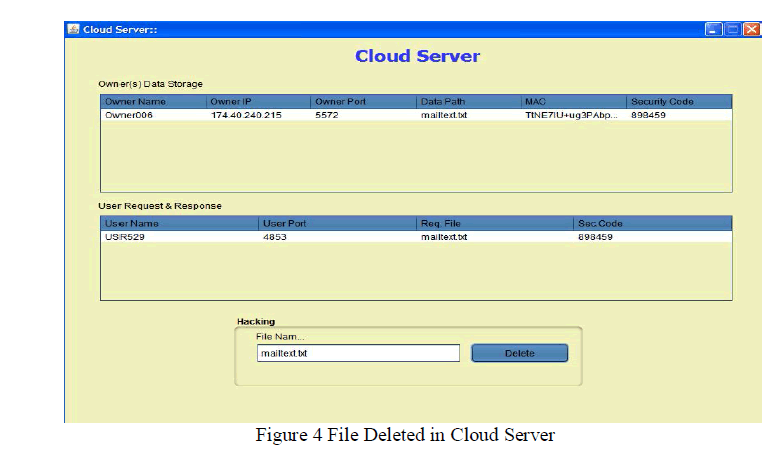Close the Cloud Server window
This screenshot has height=462, width=771.
point(750,29)
